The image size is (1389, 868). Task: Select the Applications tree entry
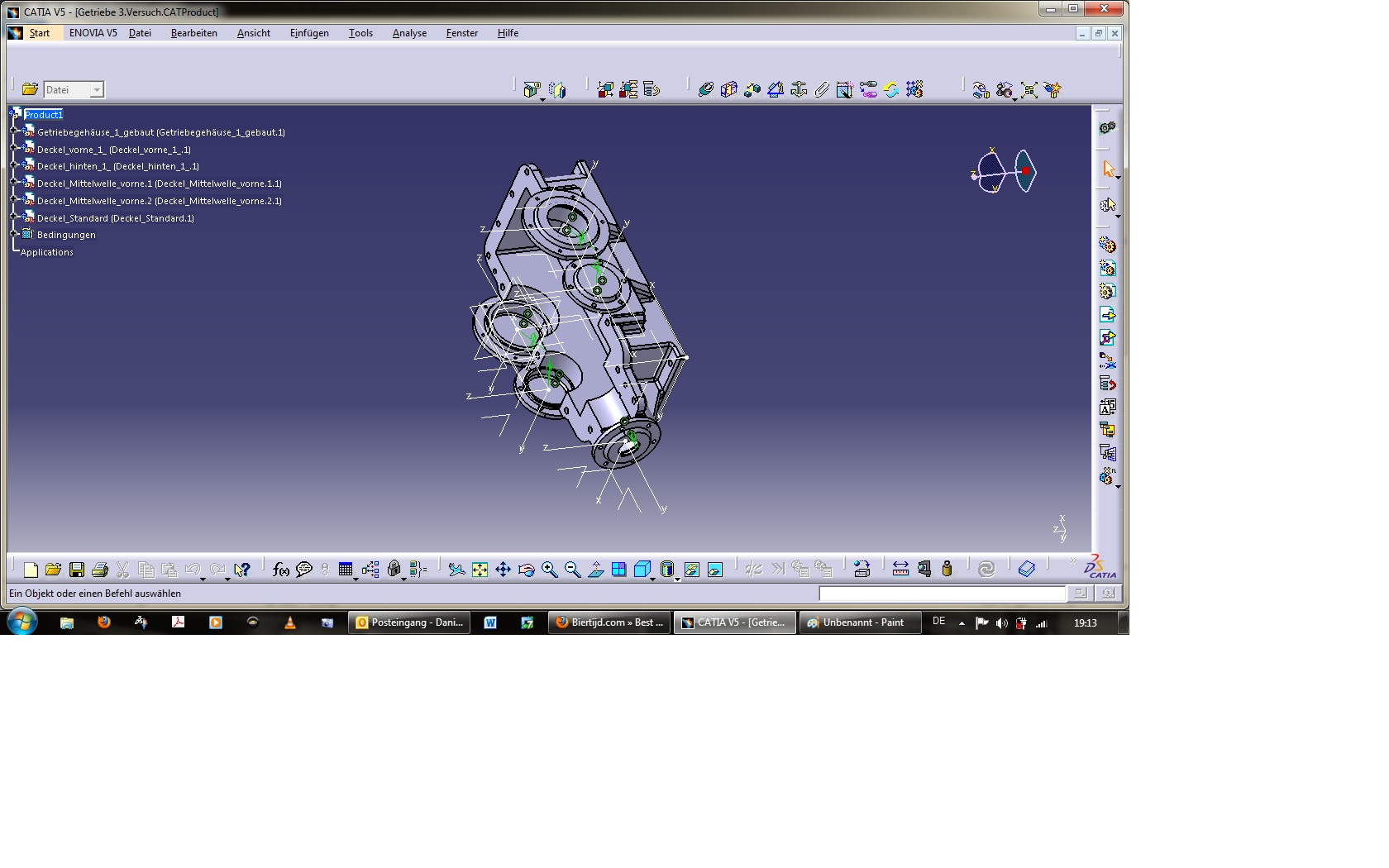47,252
